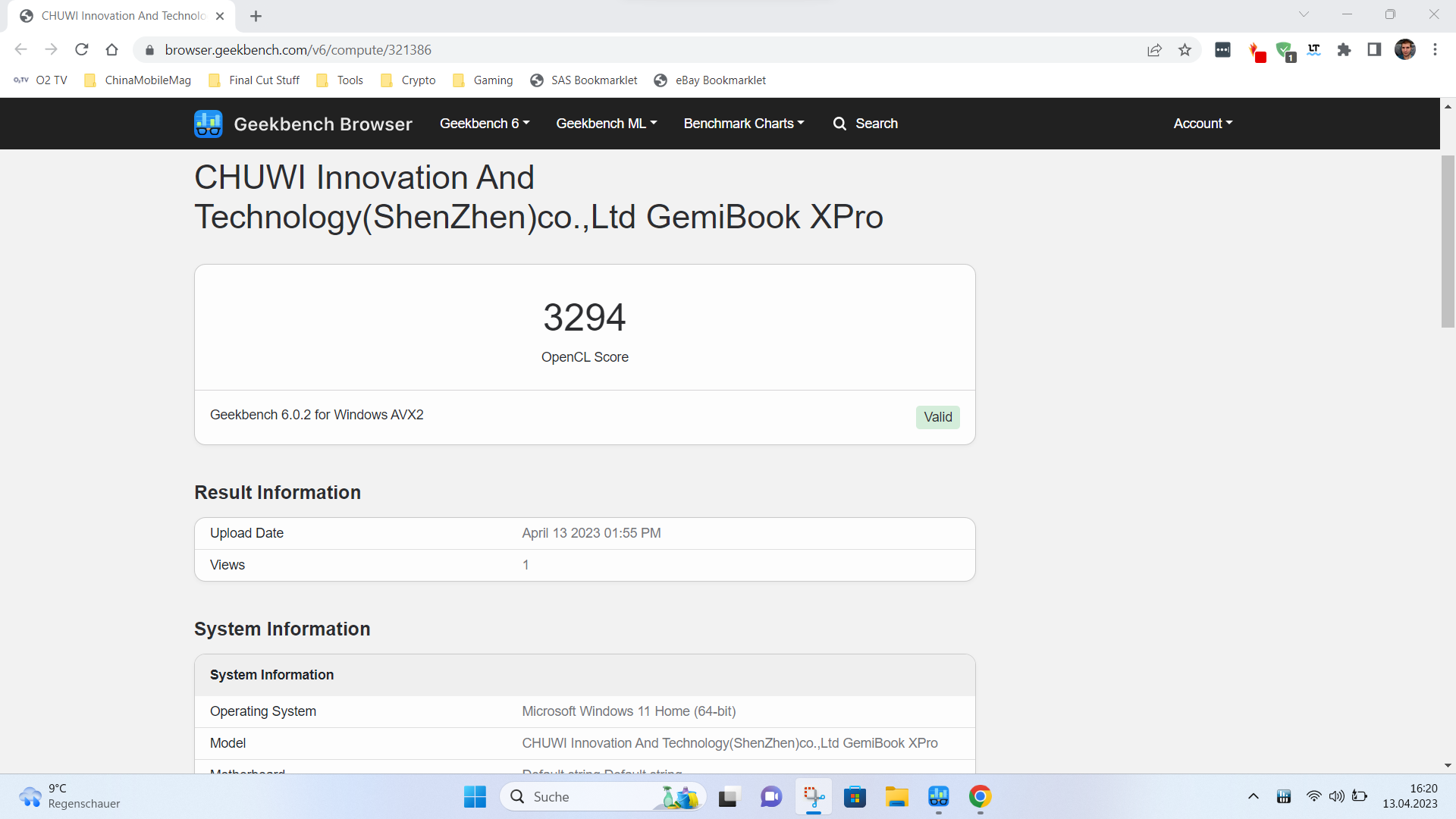Image resolution: width=1456 pixels, height=819 pixels.
Task: Click the green shield extension icon
Action: click(x=1285, y=51)
